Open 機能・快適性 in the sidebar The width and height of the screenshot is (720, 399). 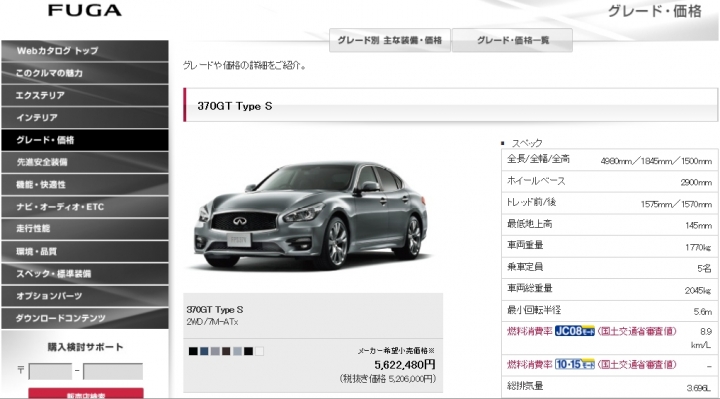[x=85, y=185]
